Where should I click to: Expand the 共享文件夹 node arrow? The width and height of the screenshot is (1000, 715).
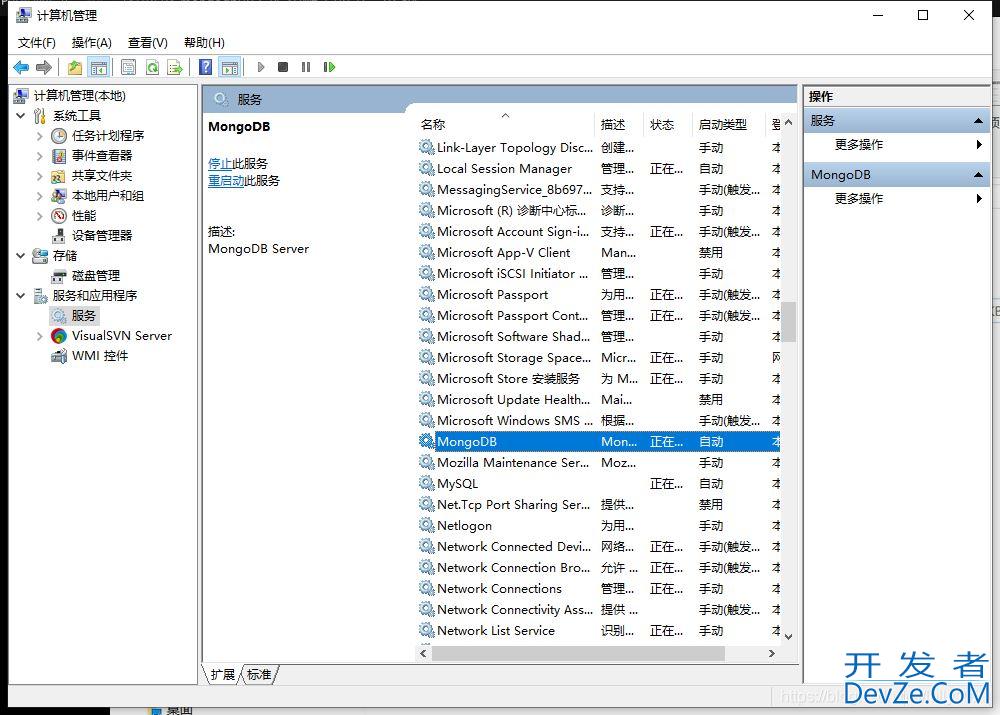pyautogui.click(x=40, y=176)
